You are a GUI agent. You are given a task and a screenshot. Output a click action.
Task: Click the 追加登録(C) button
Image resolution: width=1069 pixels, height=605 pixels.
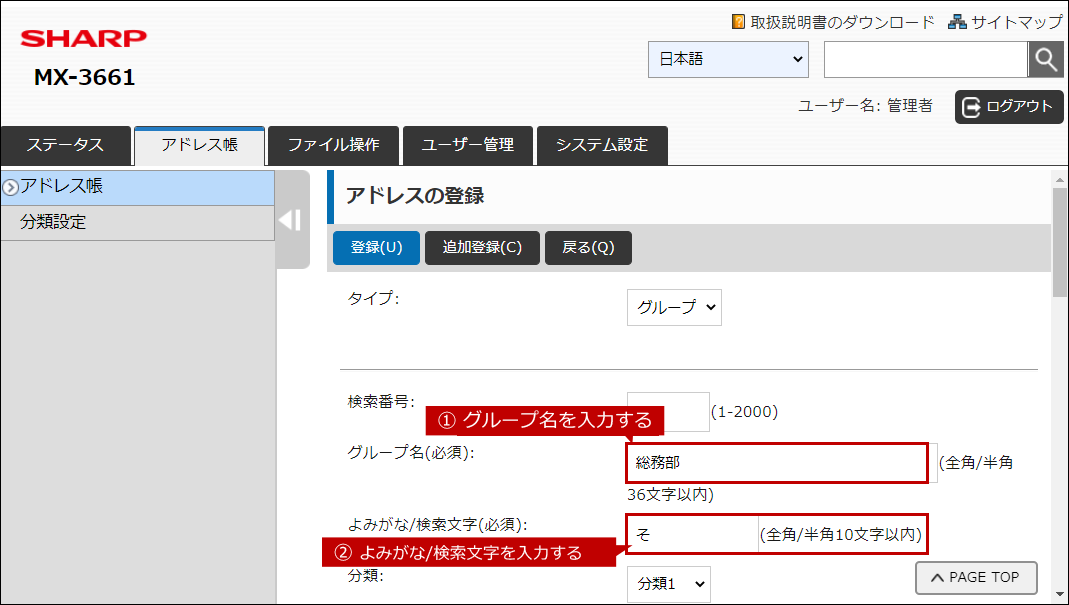coord(482,248)
